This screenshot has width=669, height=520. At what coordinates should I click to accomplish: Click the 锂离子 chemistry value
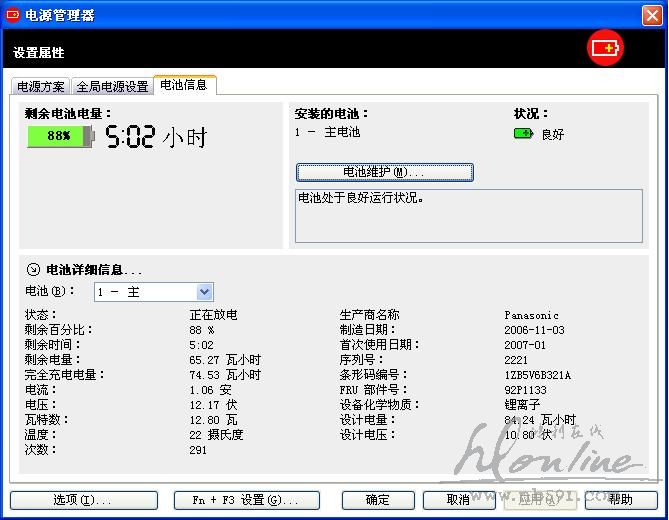coord(522,404)
